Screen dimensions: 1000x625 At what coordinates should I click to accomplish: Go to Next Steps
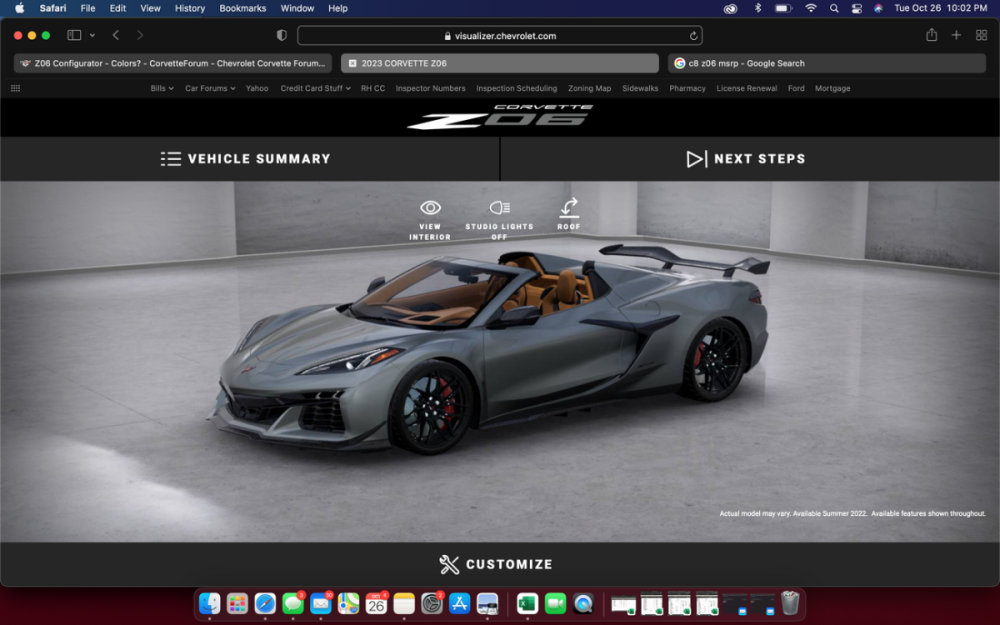coord(746,159)
